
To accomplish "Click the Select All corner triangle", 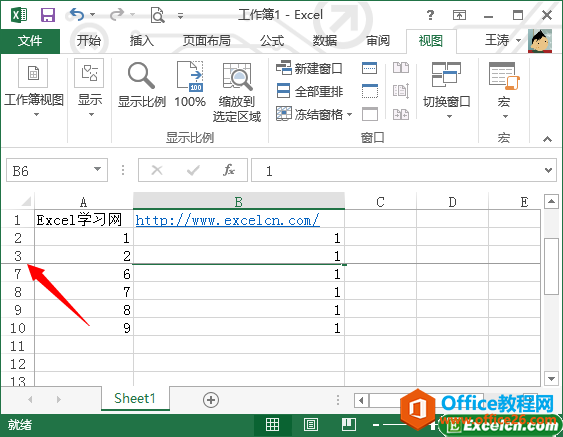I will (x=26, y=201).
